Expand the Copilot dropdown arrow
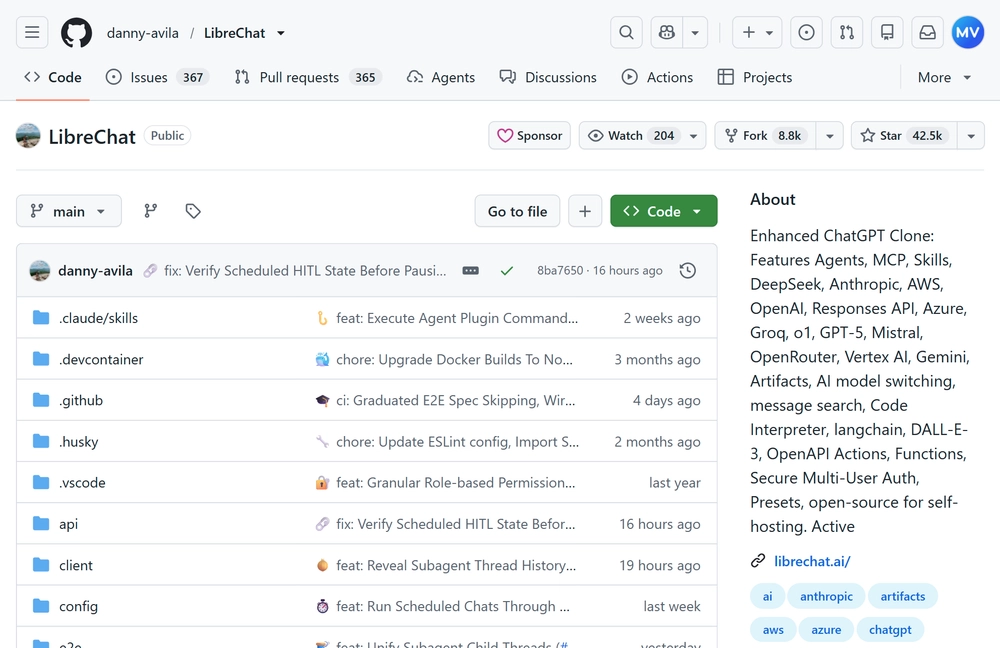This screenshot has height=648, width=1000. pos(695,33)
